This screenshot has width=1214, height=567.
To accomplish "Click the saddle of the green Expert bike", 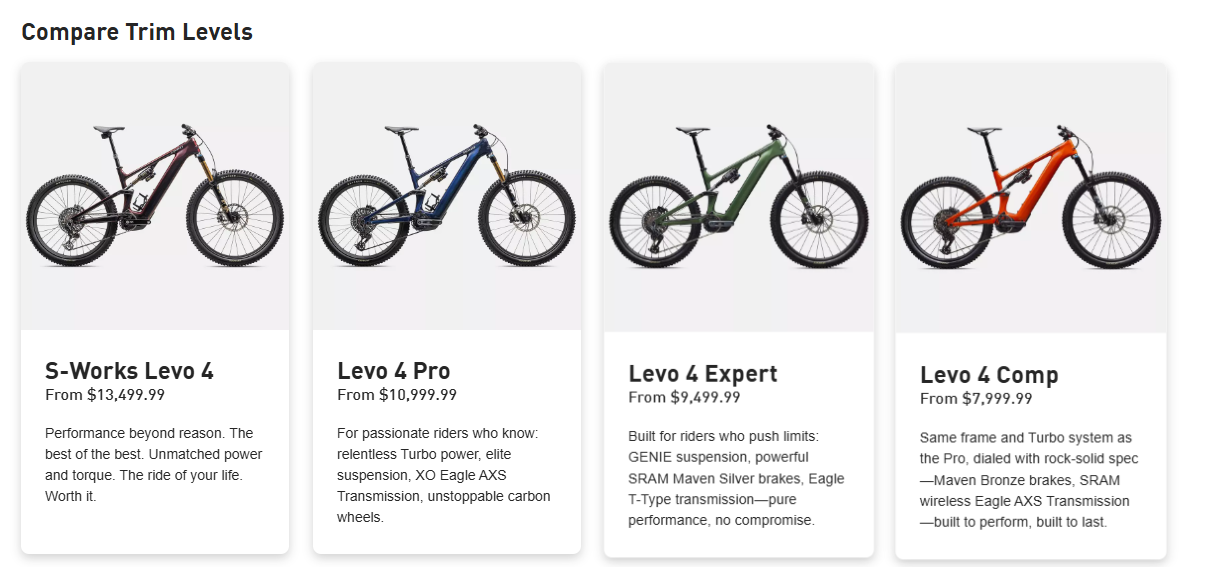I will [691, 131].
